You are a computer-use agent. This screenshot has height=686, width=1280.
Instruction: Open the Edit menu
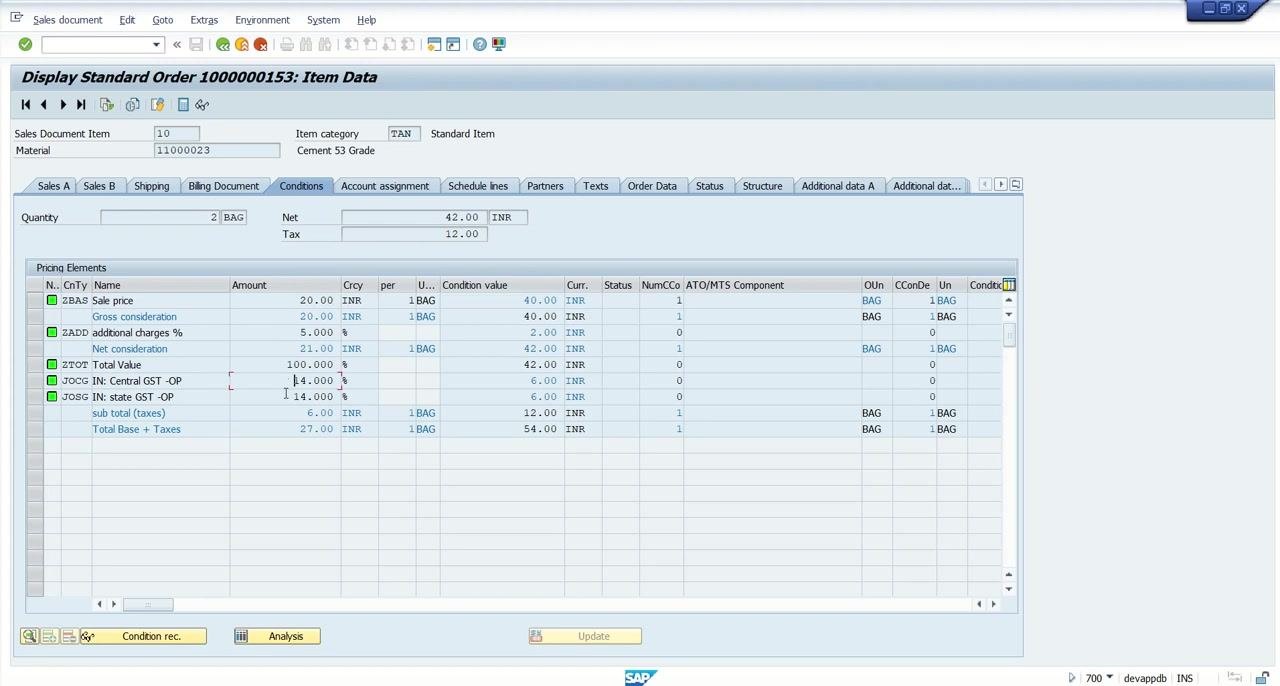(127, 20)
